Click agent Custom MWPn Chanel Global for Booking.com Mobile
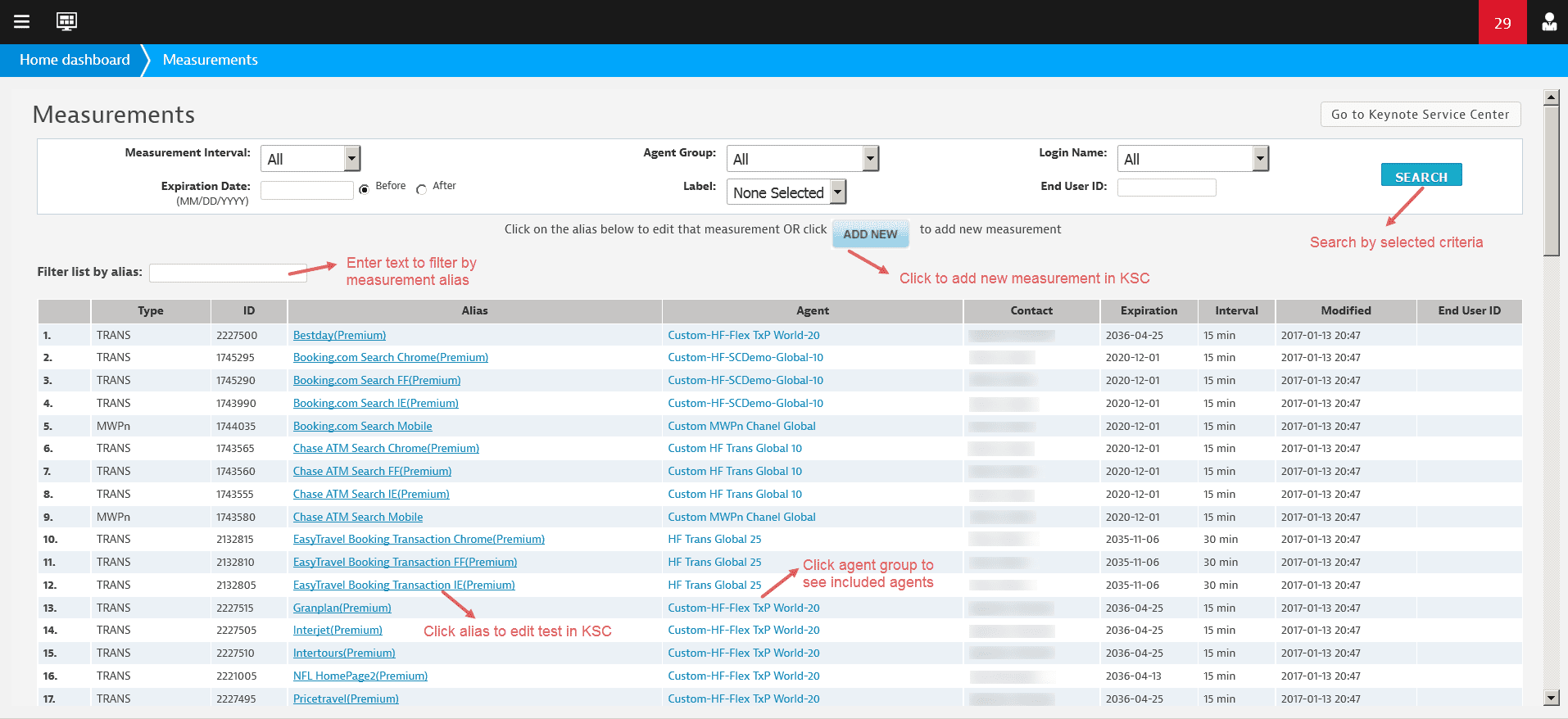 (x=741, y=426)
